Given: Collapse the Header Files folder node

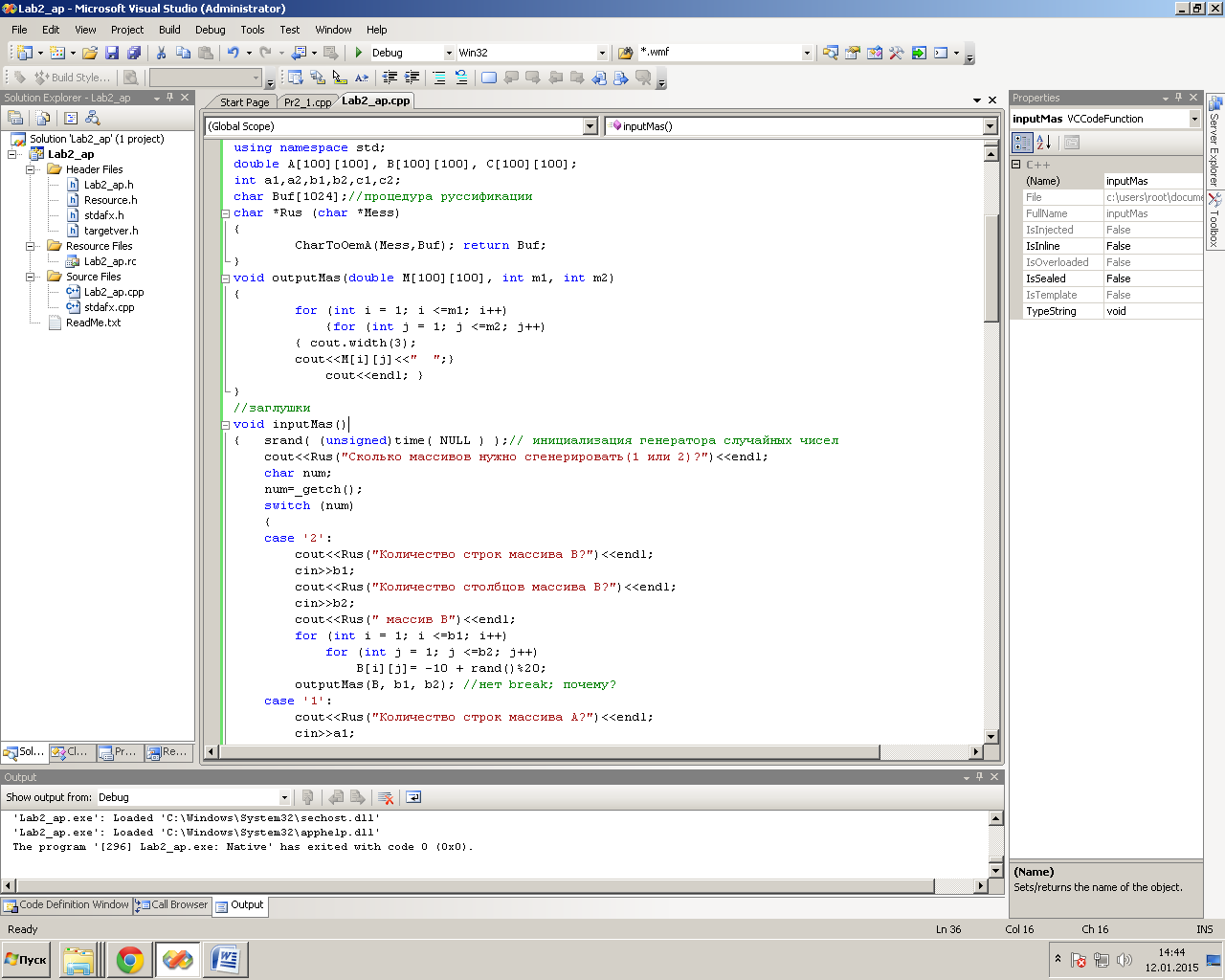Looking at the screenshot, I should click(x=30, y=169).
